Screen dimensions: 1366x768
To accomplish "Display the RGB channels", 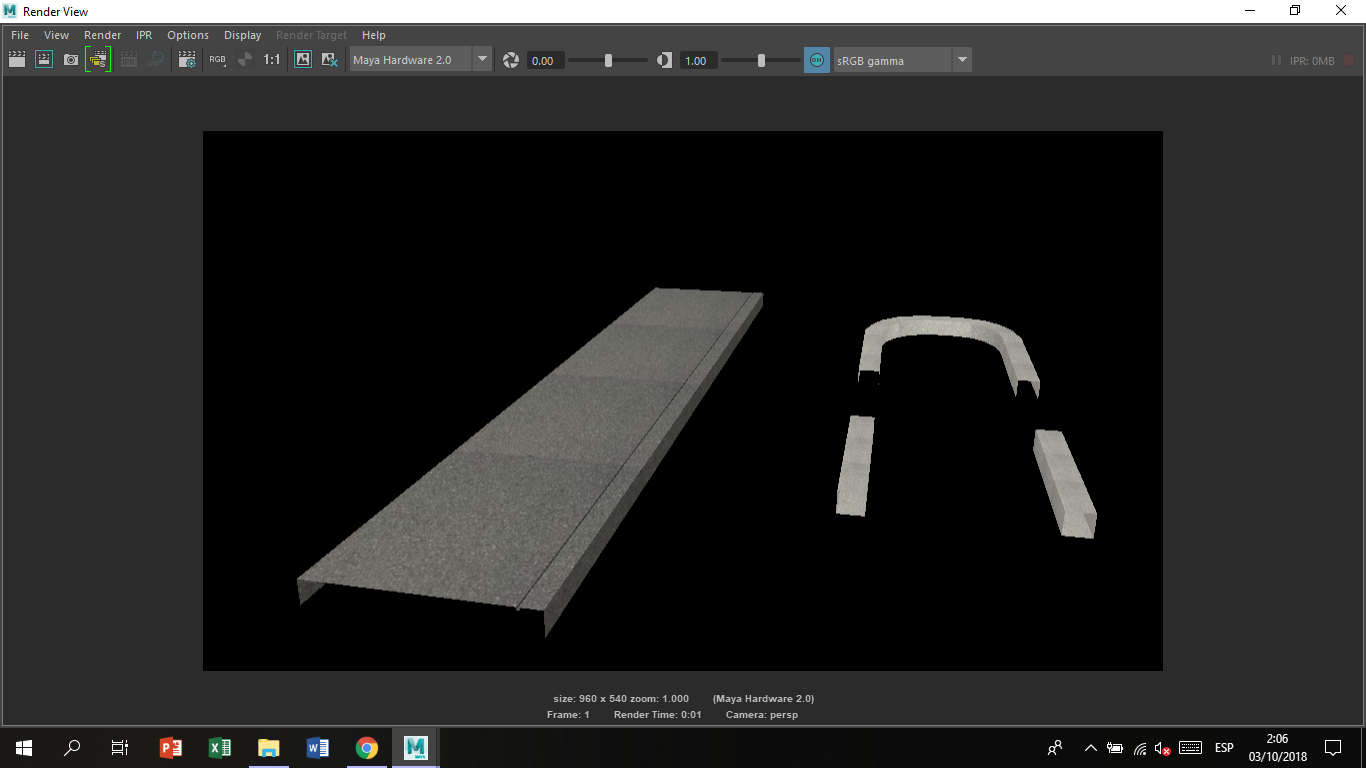I will point(217,59).
